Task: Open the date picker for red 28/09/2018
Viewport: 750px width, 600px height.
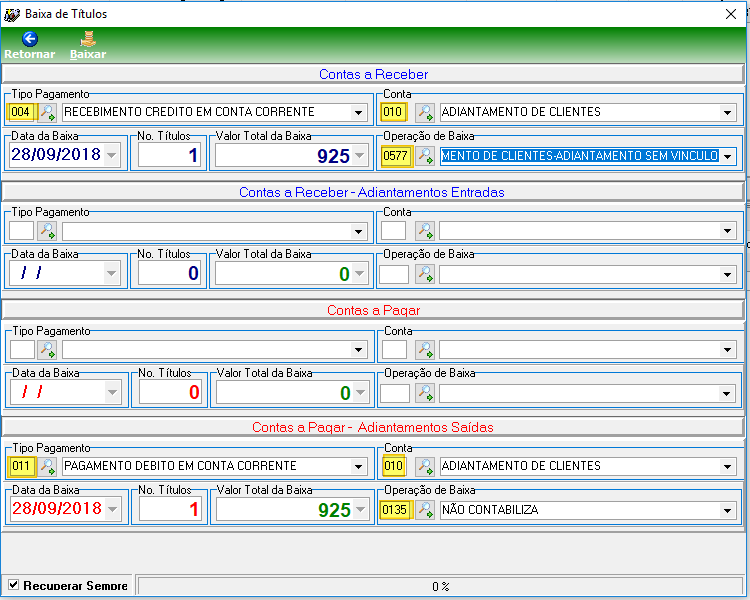Action: coord(112,509)
